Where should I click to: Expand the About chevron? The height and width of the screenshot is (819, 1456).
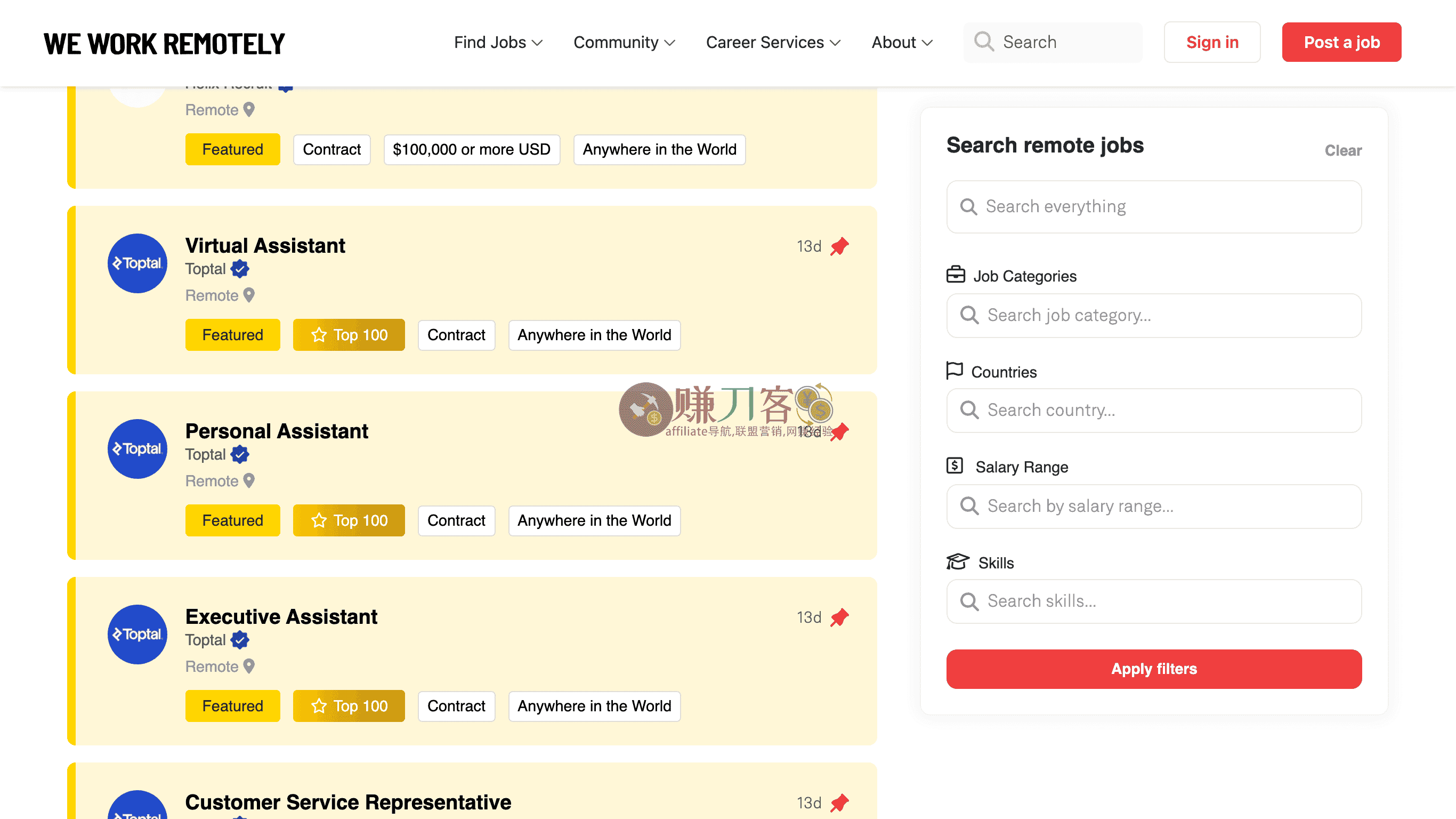[x=927, y=43]
